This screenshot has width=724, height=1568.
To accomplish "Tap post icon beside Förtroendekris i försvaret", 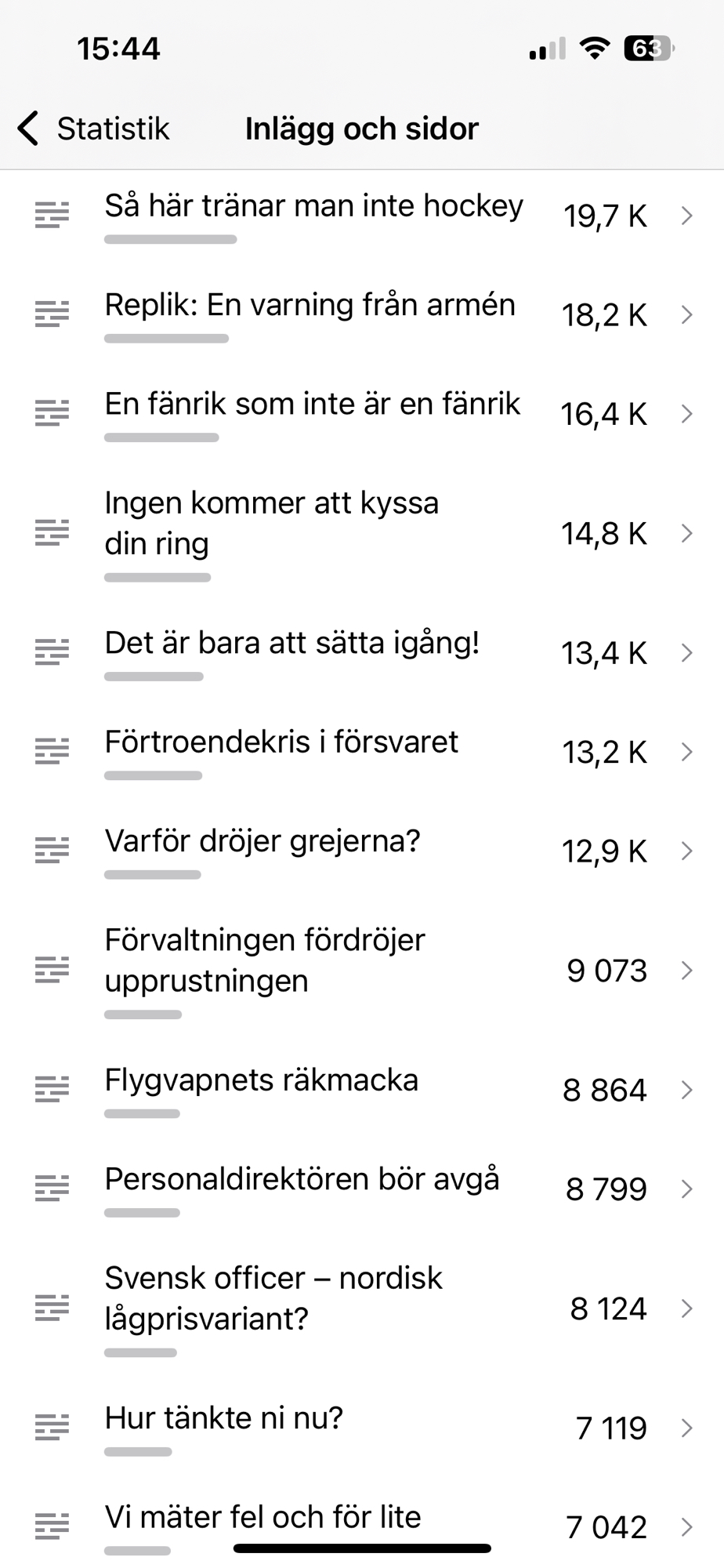I will coord(52,752).
